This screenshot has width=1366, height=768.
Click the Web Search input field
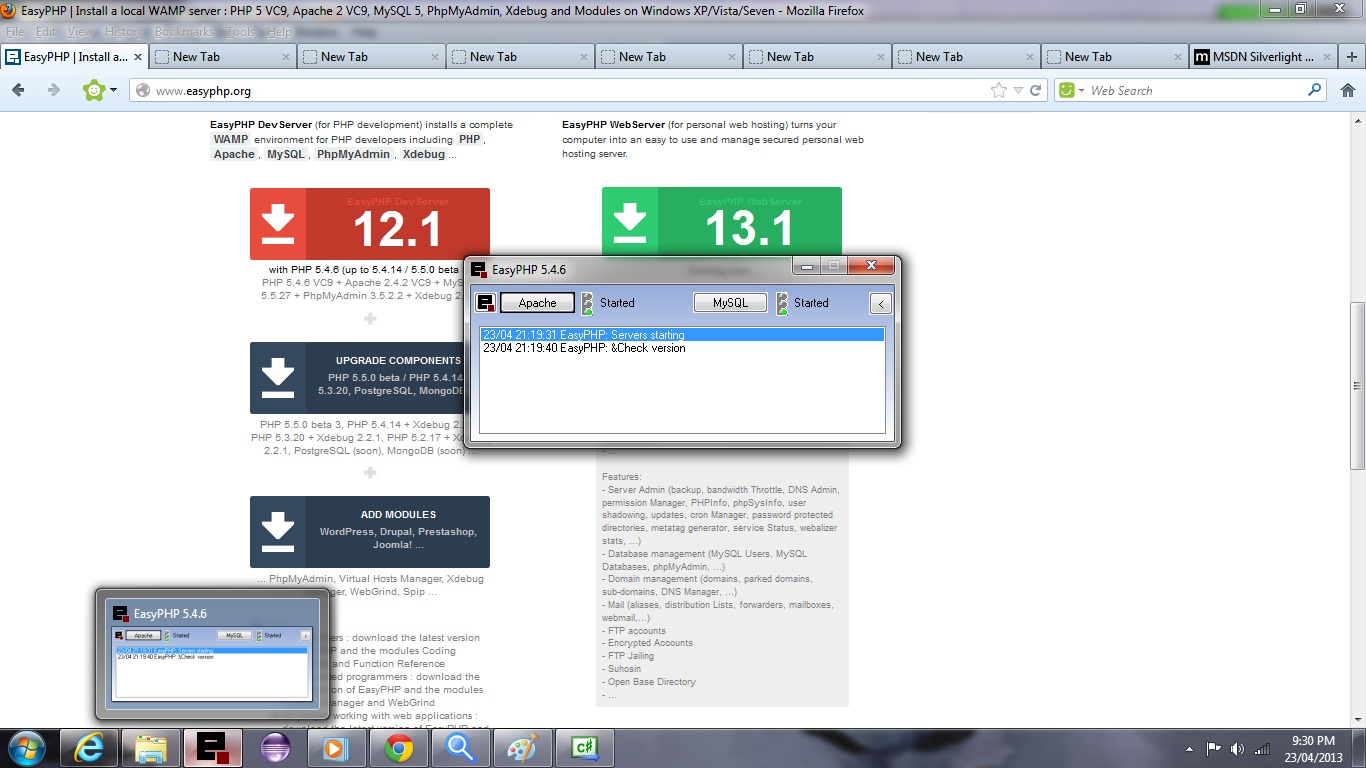click(x=1196, y=90)
